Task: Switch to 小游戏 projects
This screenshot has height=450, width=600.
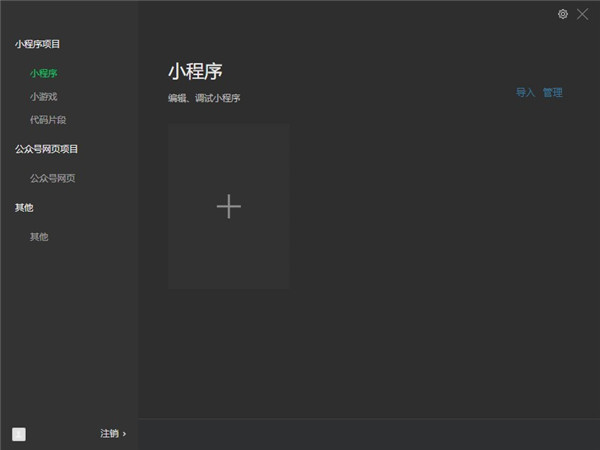Action: pyautogui.click(x=44, y=96)
